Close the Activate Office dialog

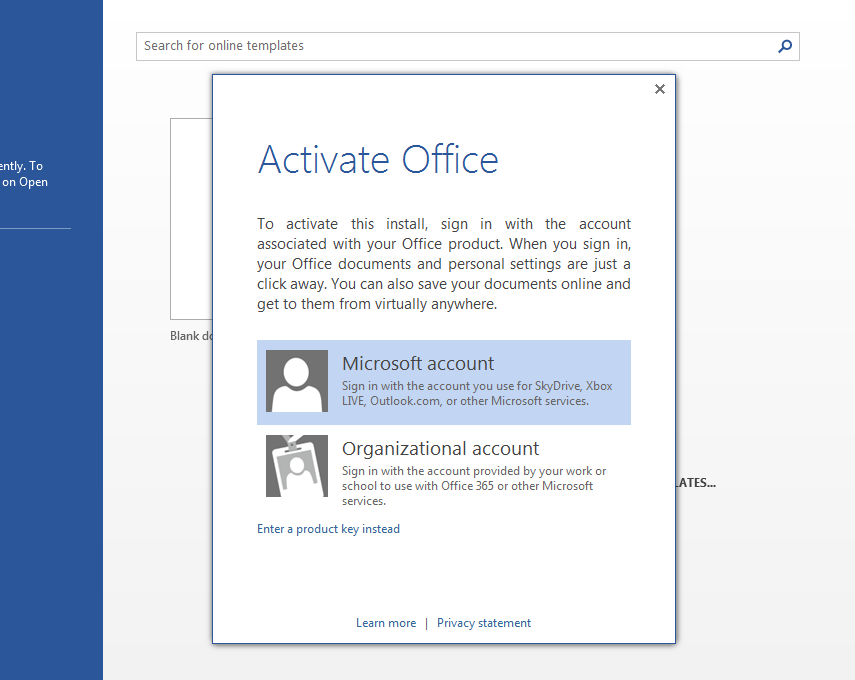[660, 89]
